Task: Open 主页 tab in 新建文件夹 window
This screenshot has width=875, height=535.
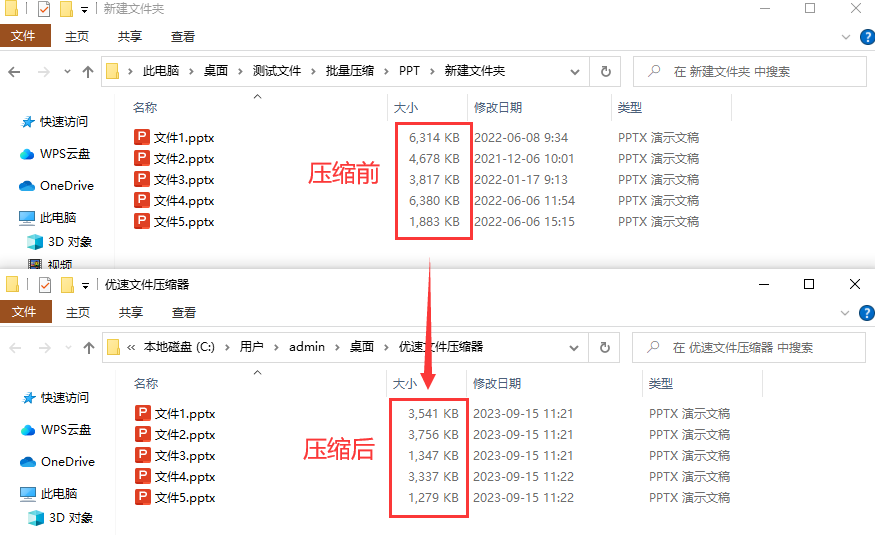Action: click(x=77, y=36)
